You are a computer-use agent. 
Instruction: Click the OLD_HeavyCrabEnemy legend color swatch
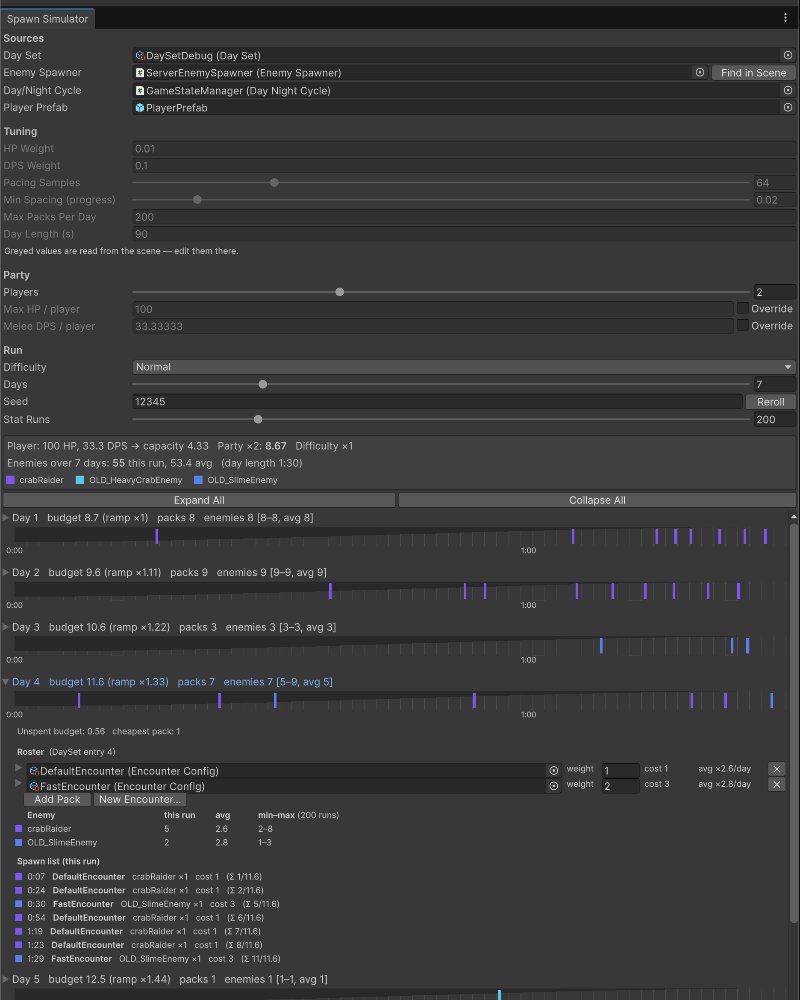pos(80,480)
